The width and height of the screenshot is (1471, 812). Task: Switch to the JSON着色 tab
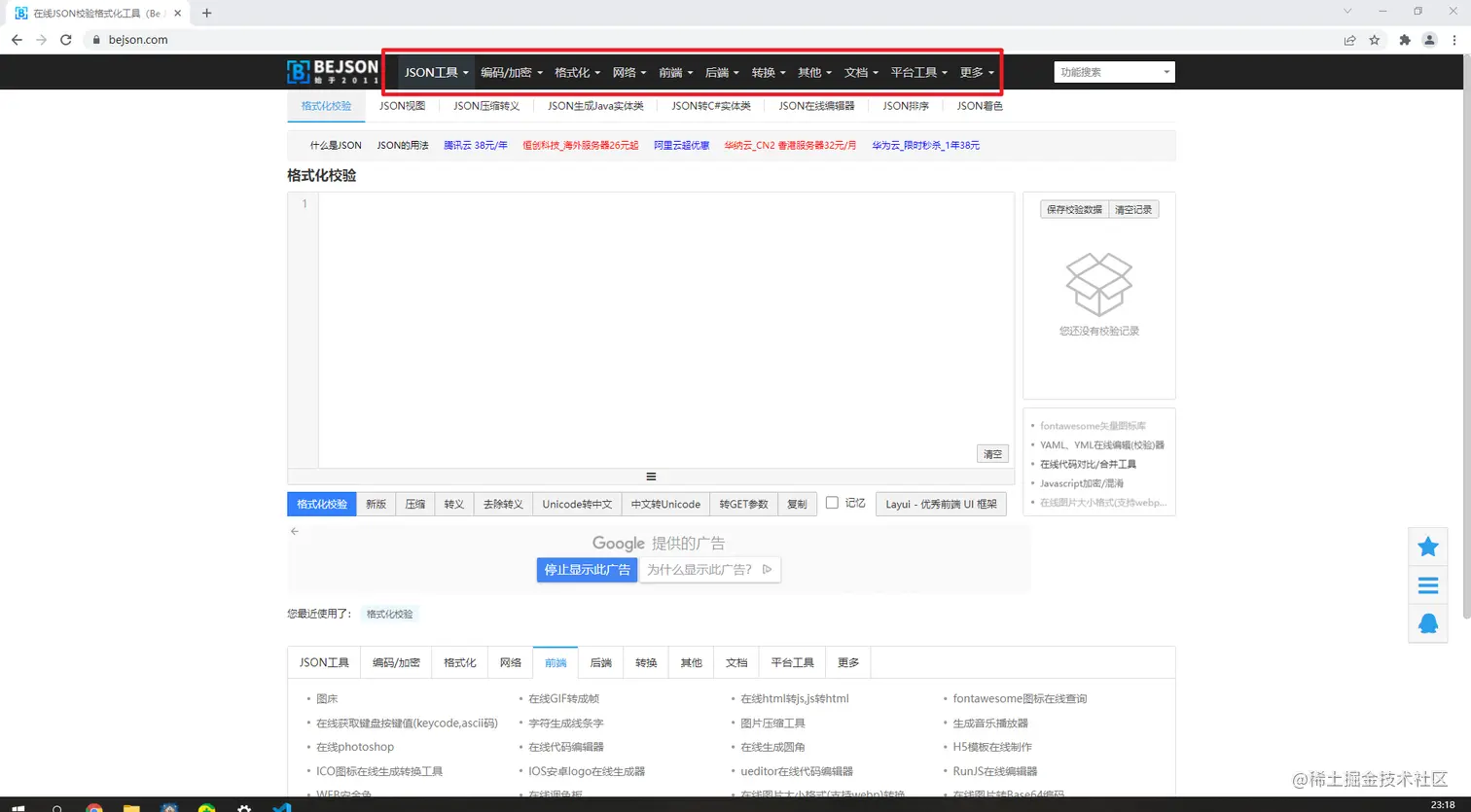click(980, 106)
